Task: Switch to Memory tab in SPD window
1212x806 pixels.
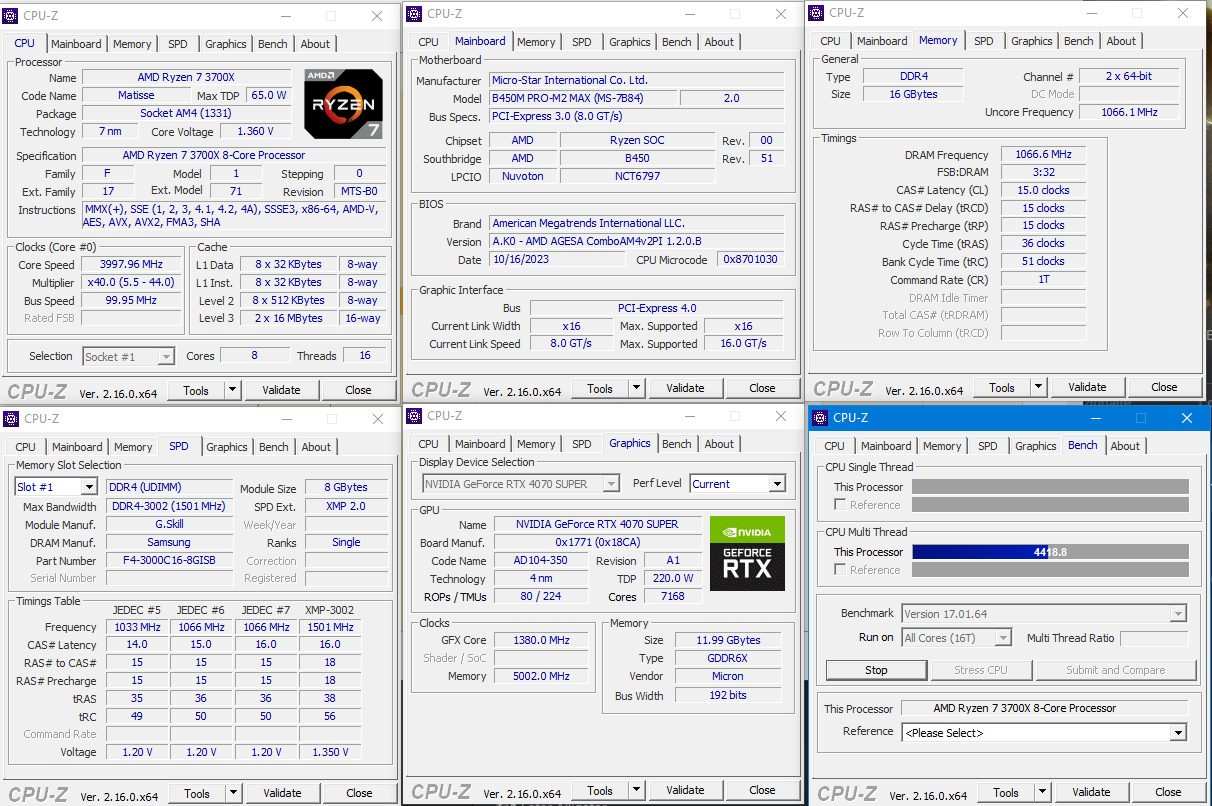Action: [x=133, y=447]
